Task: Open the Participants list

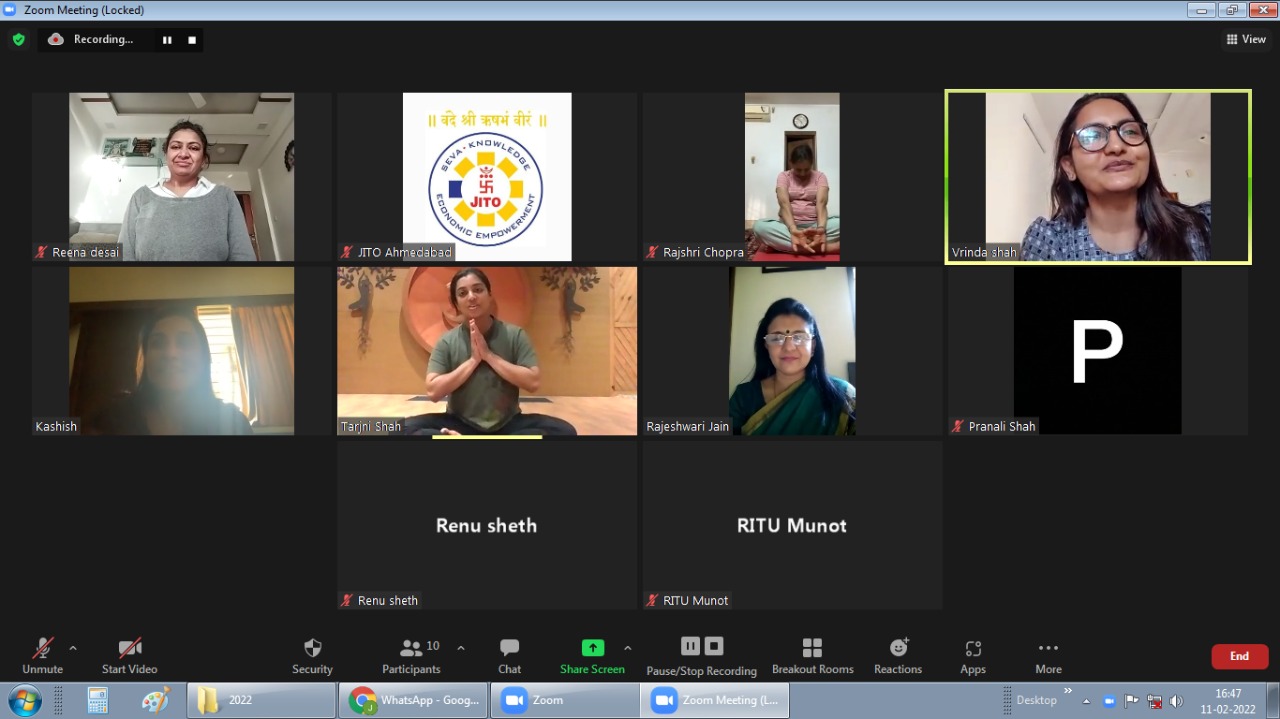Action: click(x=411, y=648)
